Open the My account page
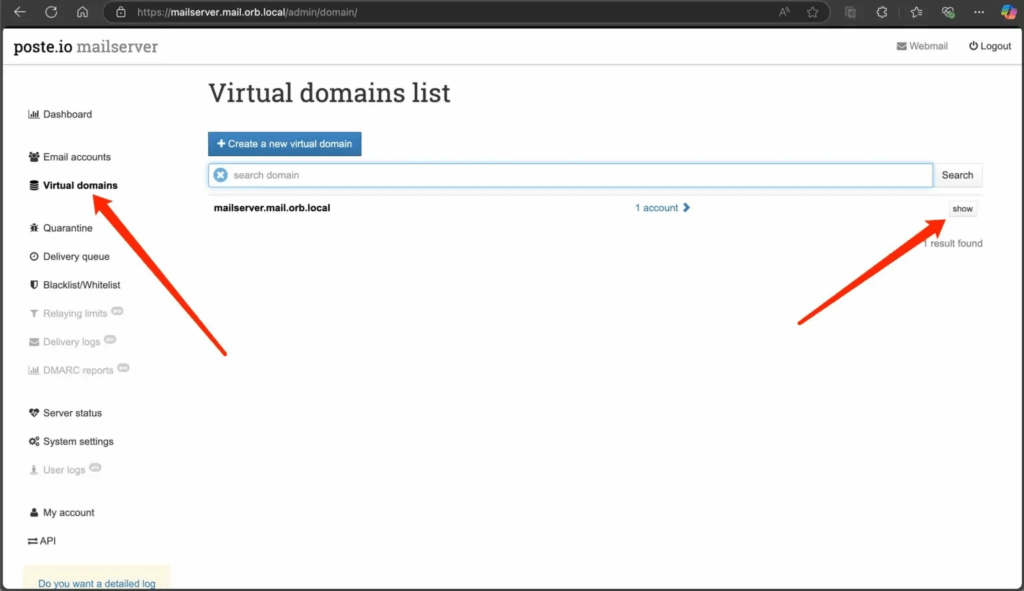 click(x=68, y=513)
